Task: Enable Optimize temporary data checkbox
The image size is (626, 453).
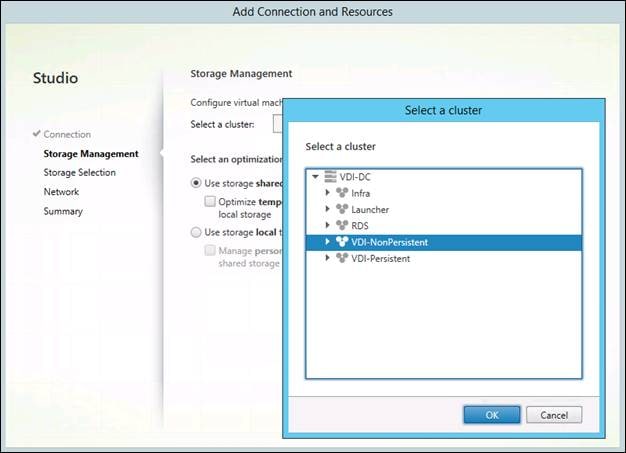Action: click(x=210, y=201)
